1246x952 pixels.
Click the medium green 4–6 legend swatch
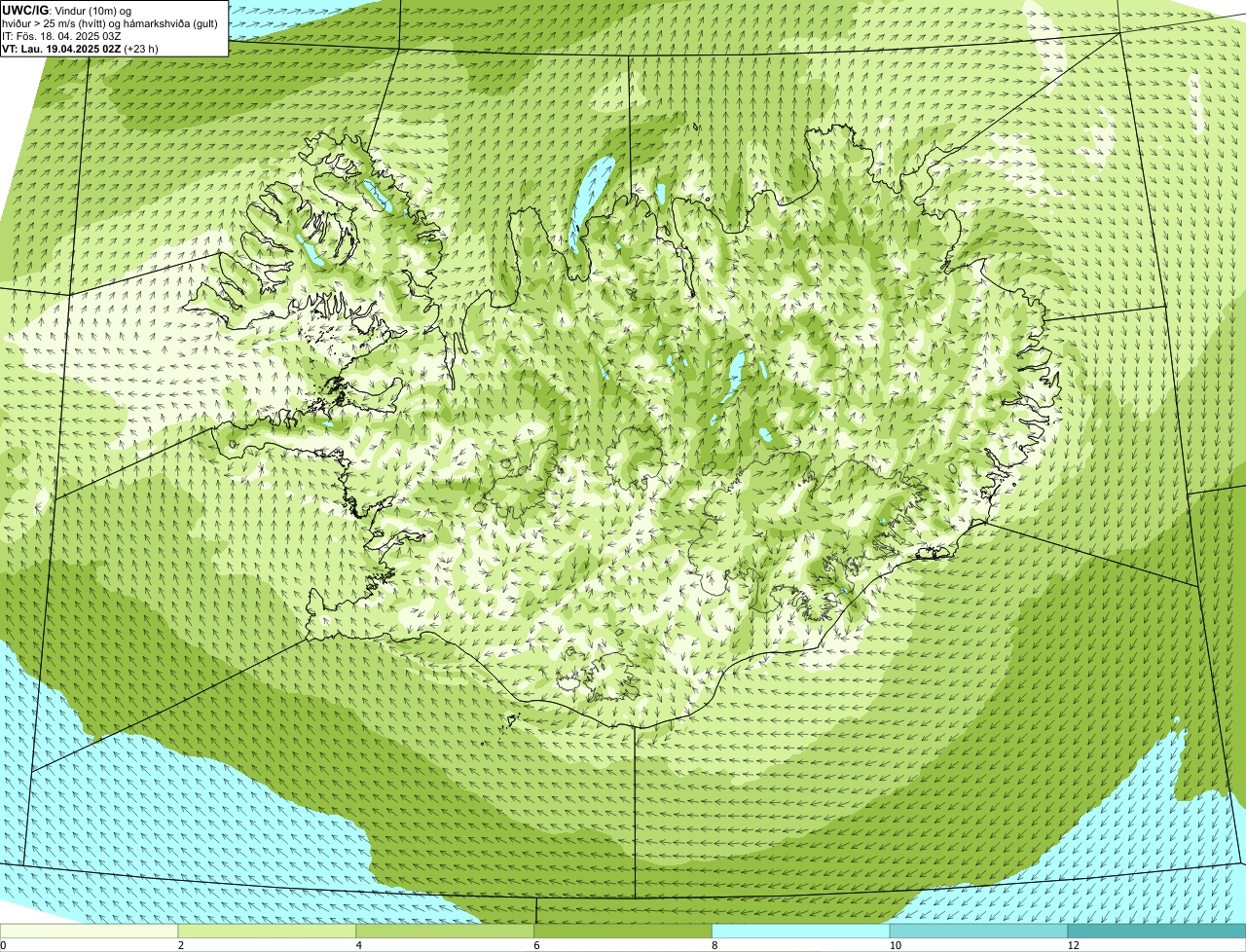click(x=446, y=931)
